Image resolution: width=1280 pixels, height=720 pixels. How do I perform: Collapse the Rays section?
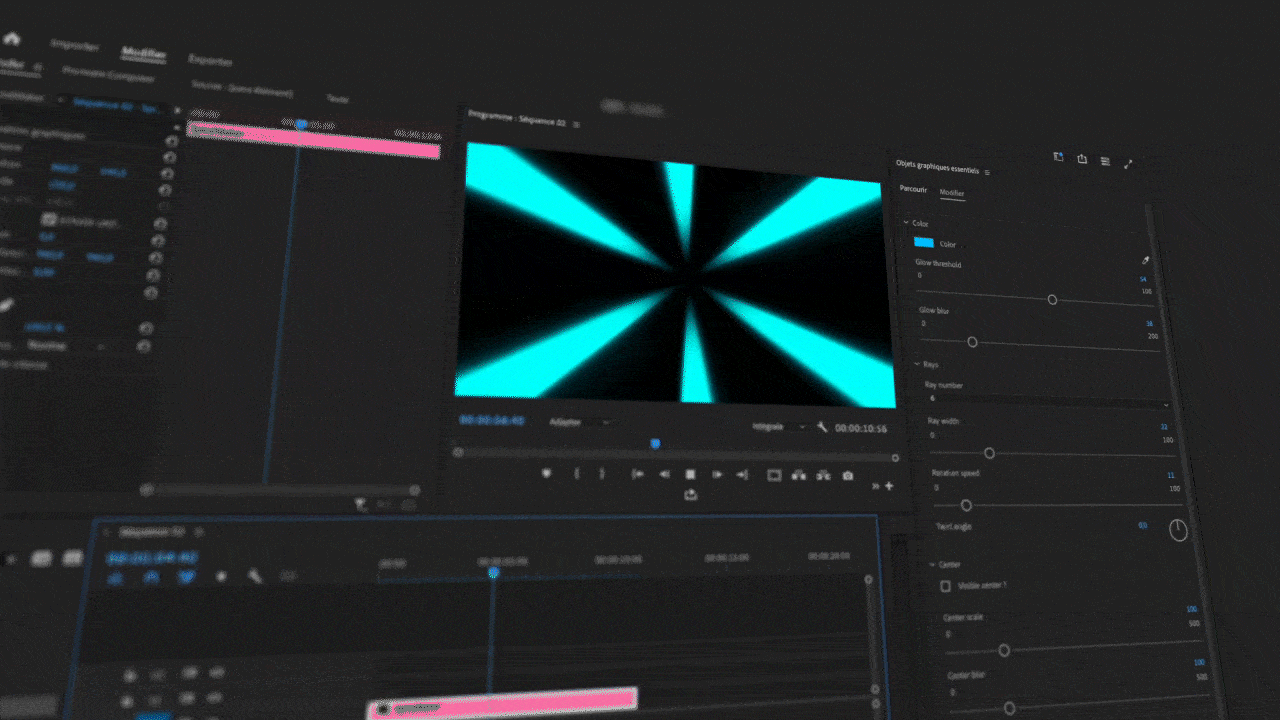[918, 364]
